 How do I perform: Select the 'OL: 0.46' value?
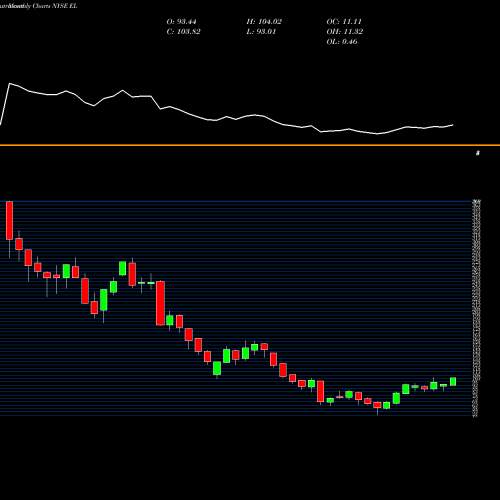click(342, 42)
